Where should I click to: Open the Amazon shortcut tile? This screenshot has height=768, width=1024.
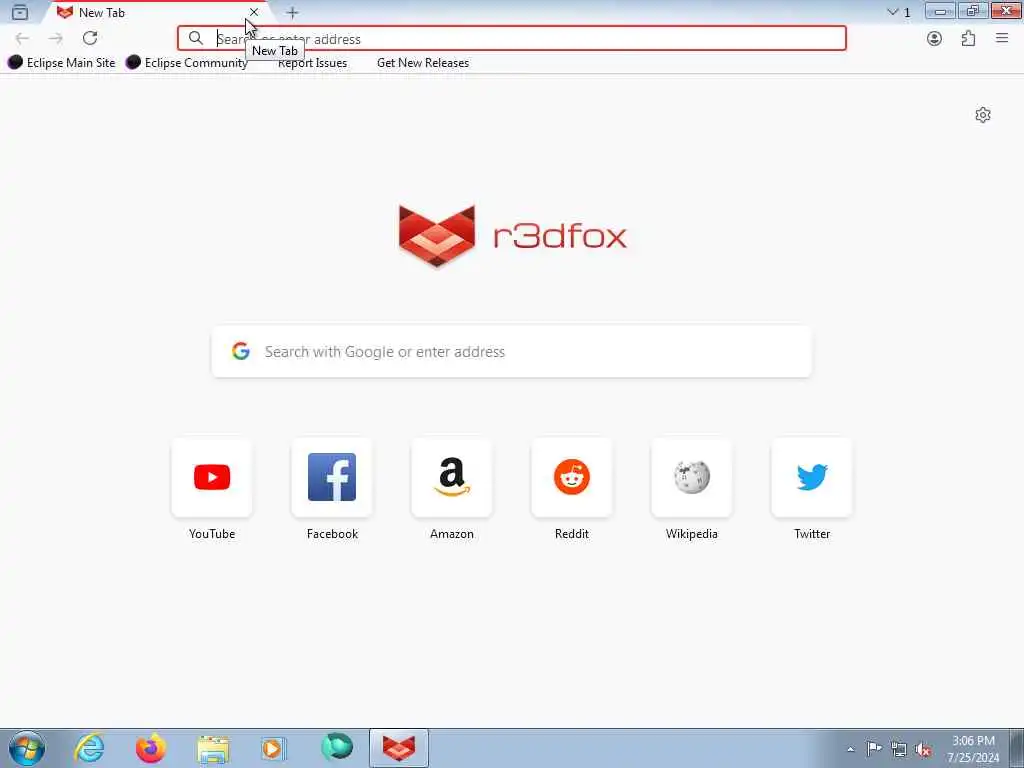click(452, 477)
